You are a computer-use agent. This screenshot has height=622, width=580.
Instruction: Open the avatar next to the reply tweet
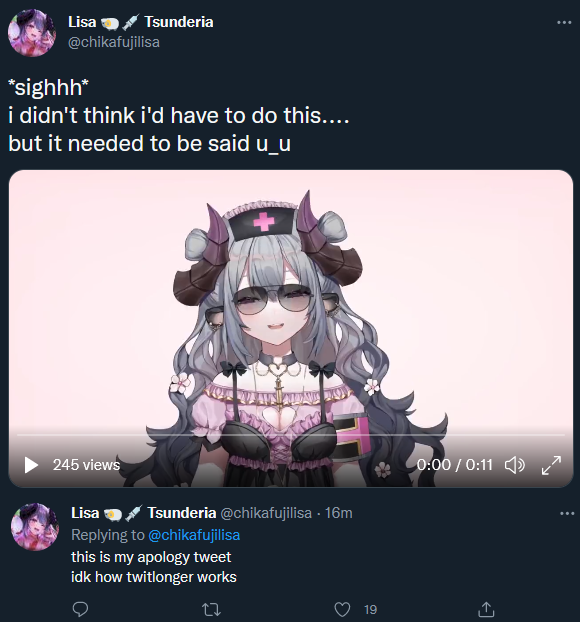pyautogui.click(x=35, y=527)
